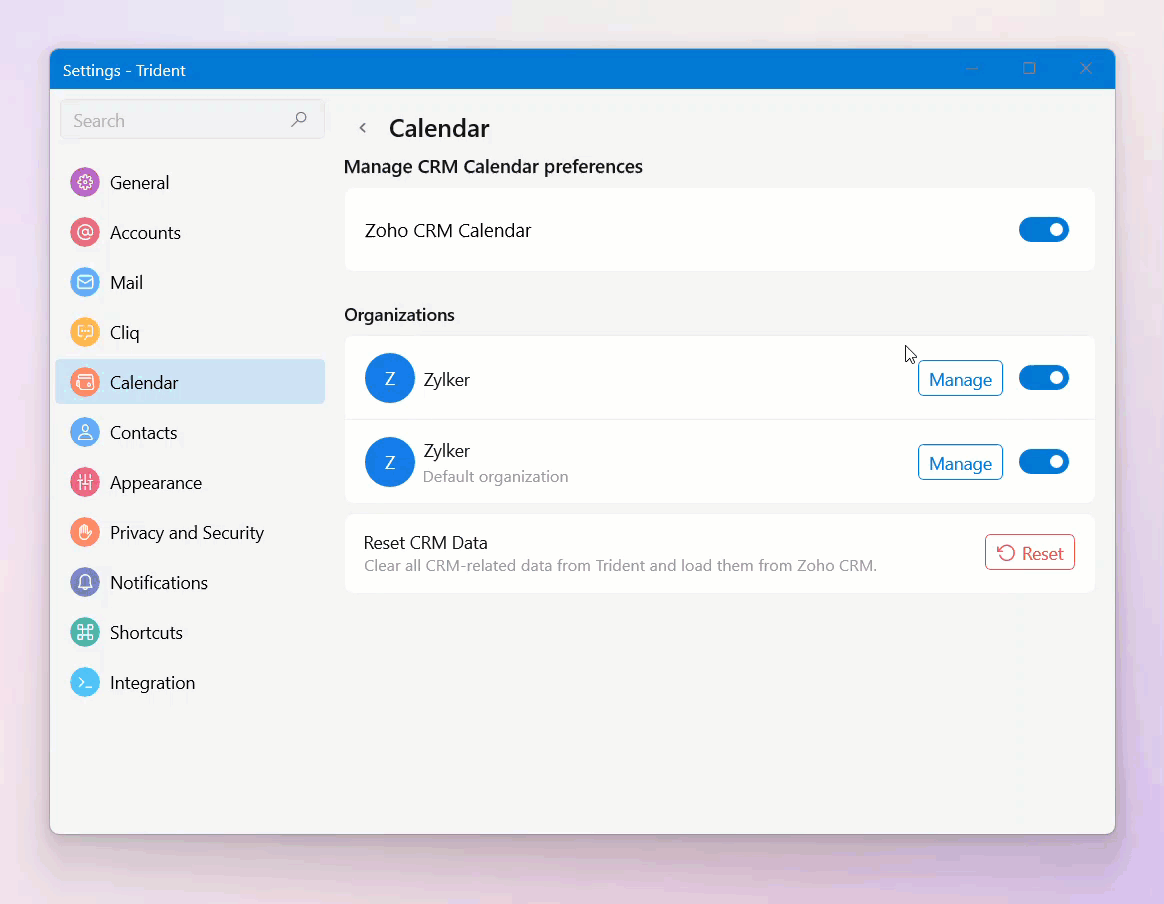Click the Search settings input field
Image resolution: width=1164 pixels, height=904 pixels.
192,119
